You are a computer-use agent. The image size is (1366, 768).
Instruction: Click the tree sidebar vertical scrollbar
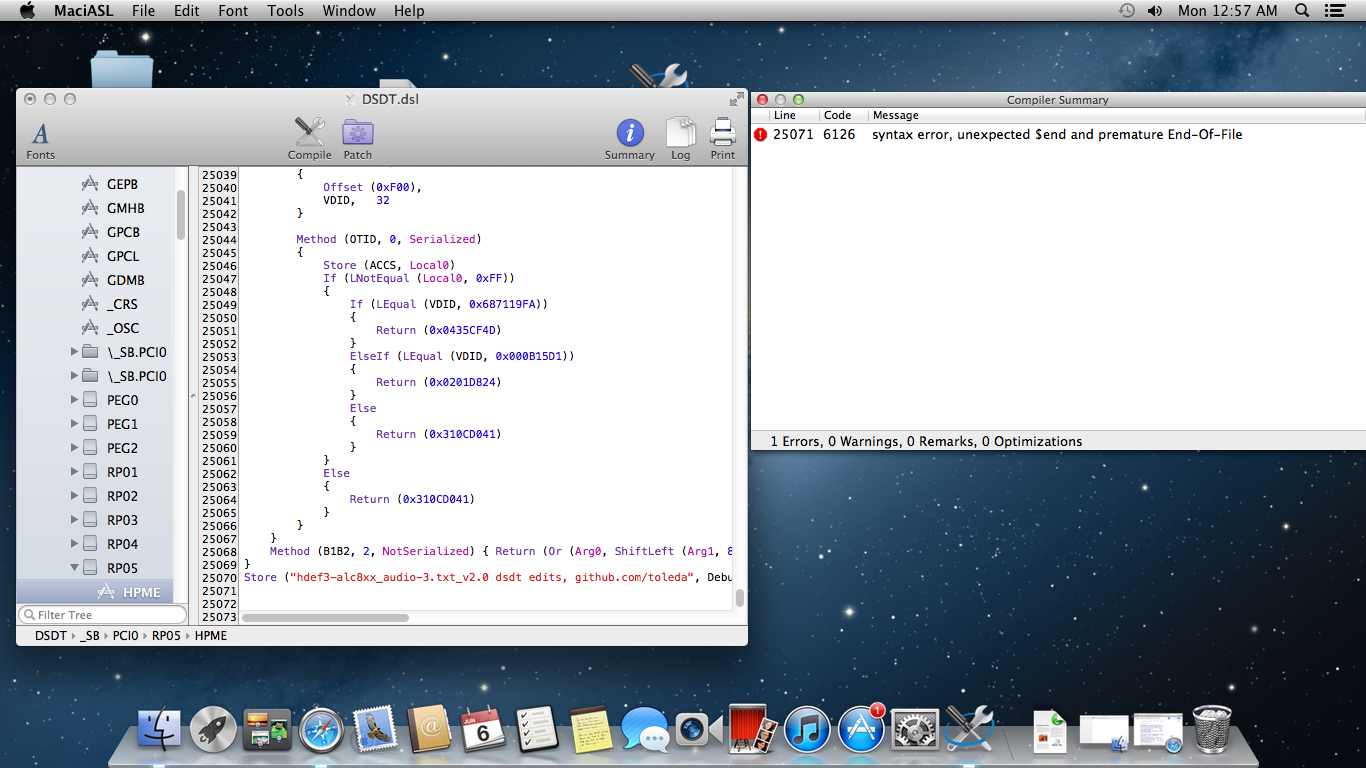pos(181,215)
